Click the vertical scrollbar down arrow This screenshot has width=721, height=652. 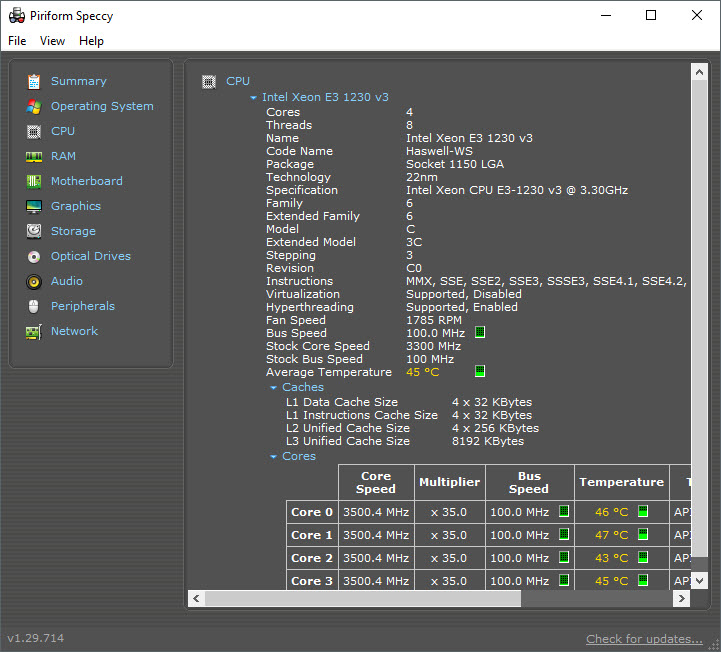coord(699,581)
